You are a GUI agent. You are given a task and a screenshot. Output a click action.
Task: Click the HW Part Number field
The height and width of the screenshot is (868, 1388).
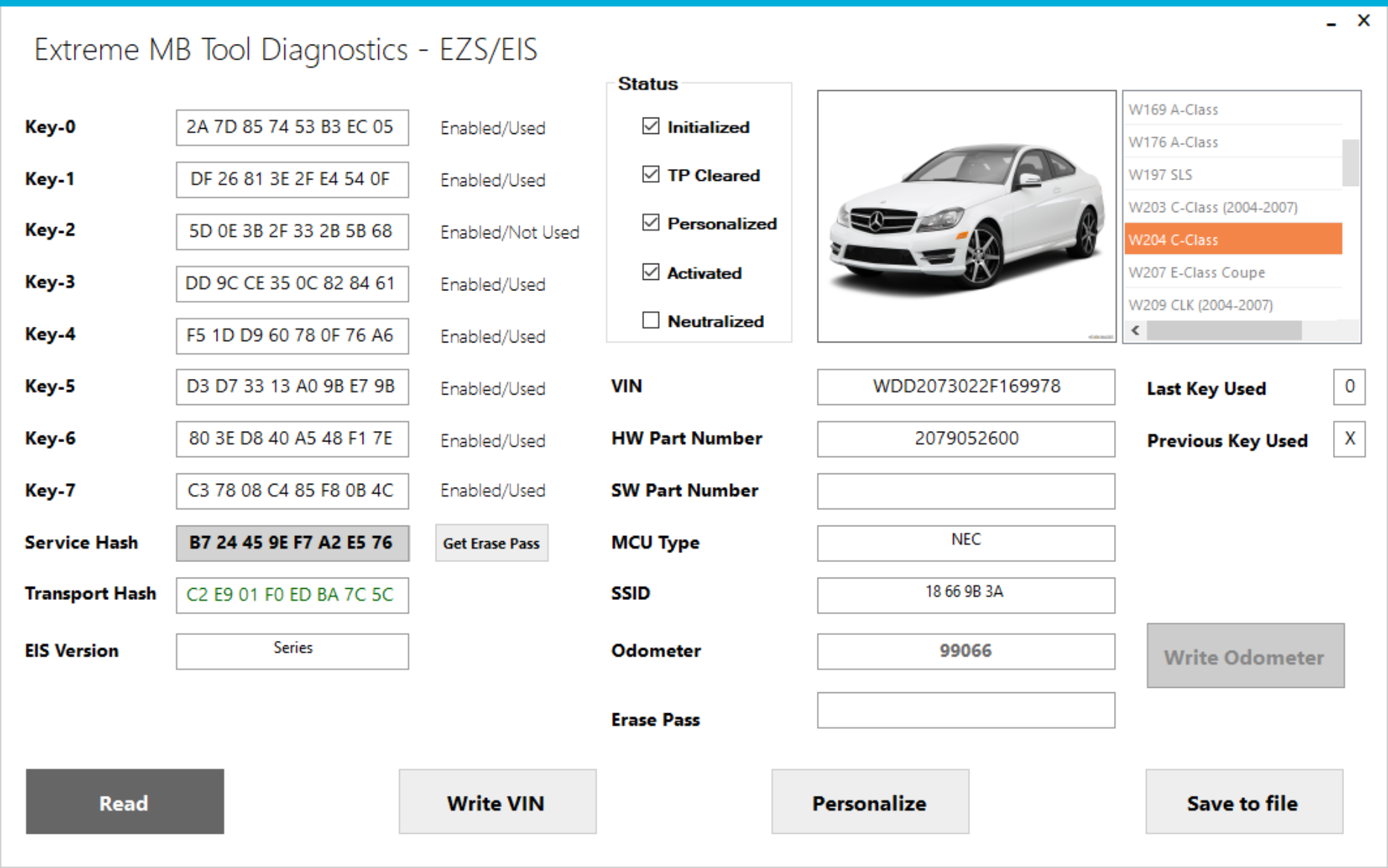click(x=966, y=439)
